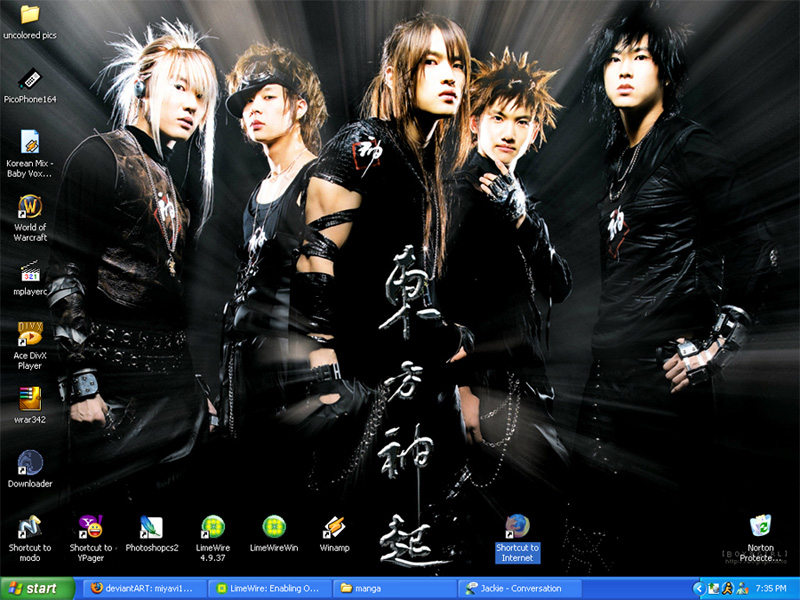Image resolution: width=800 pixels, height=600 pixels.
Task: Open the Windows start menu
Action: pyautogui.click(x=37, y=588)
